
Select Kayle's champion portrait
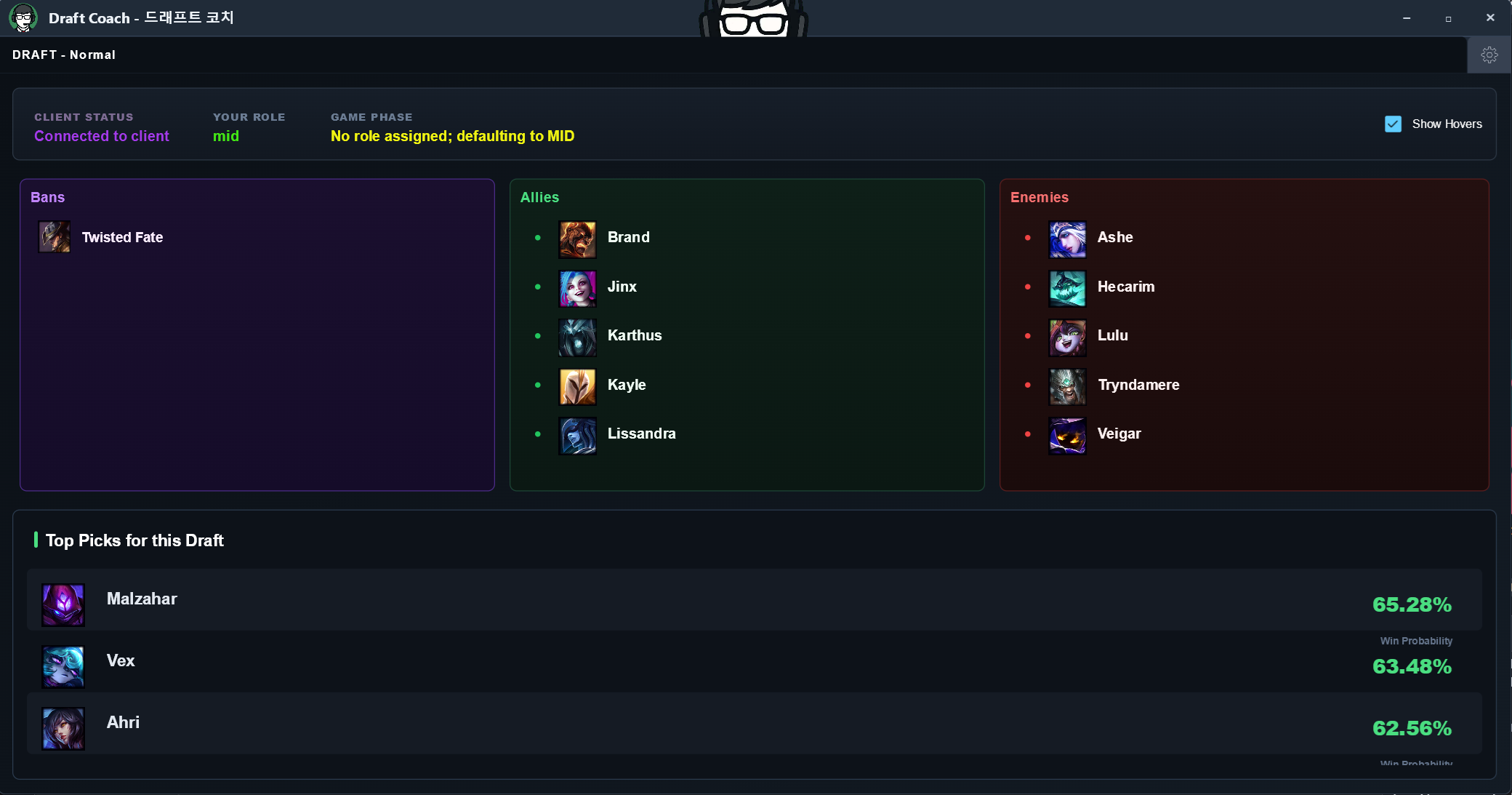[577, 386]
